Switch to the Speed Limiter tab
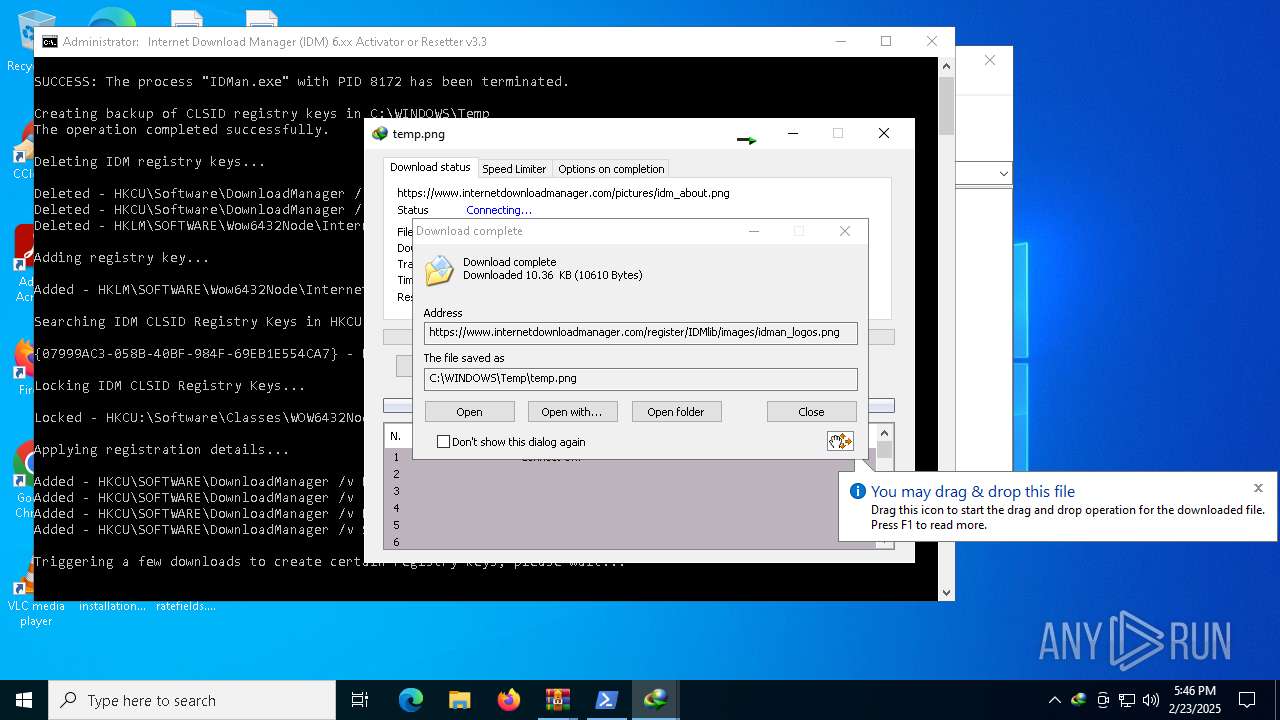The image size is (1280, 720). [x=514, y=169]
